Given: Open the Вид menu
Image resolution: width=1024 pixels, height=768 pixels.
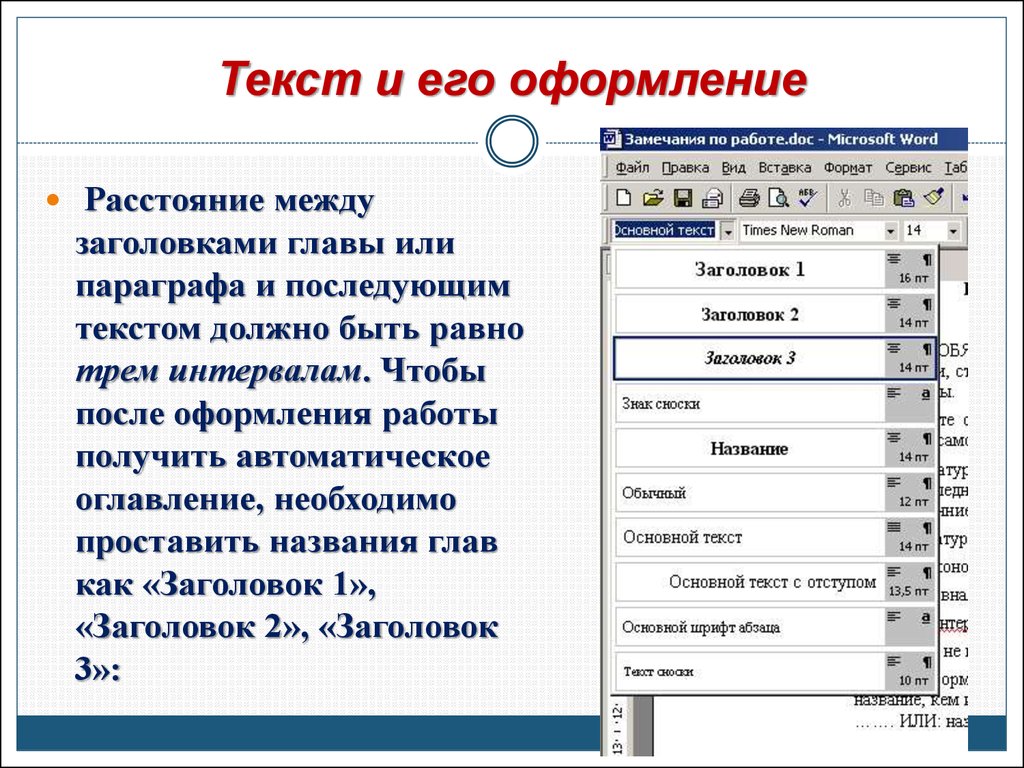Looking at the screenshot, I should tap(733, 168).
